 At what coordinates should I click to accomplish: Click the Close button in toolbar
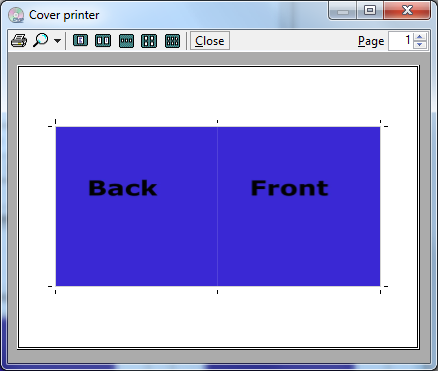pyautogui.click(x=210, y=41)
